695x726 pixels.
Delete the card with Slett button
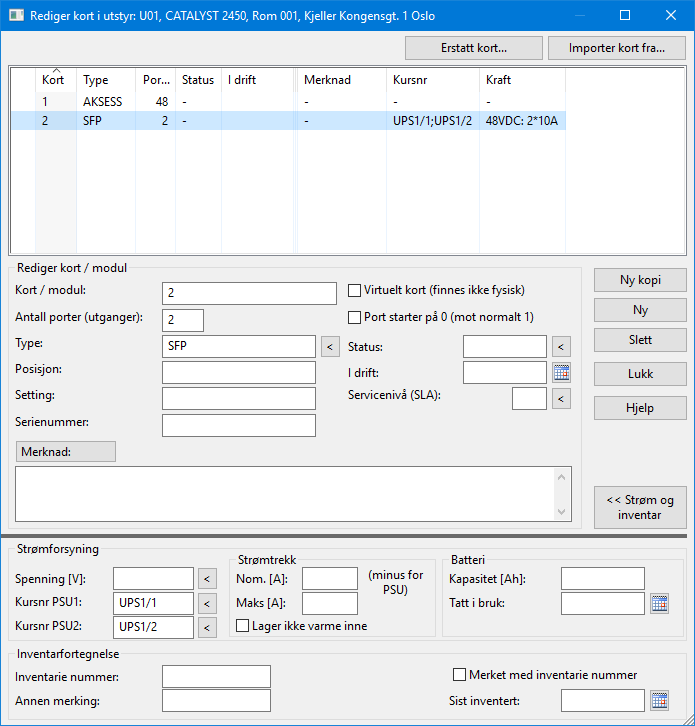click(x=640, y=340)
